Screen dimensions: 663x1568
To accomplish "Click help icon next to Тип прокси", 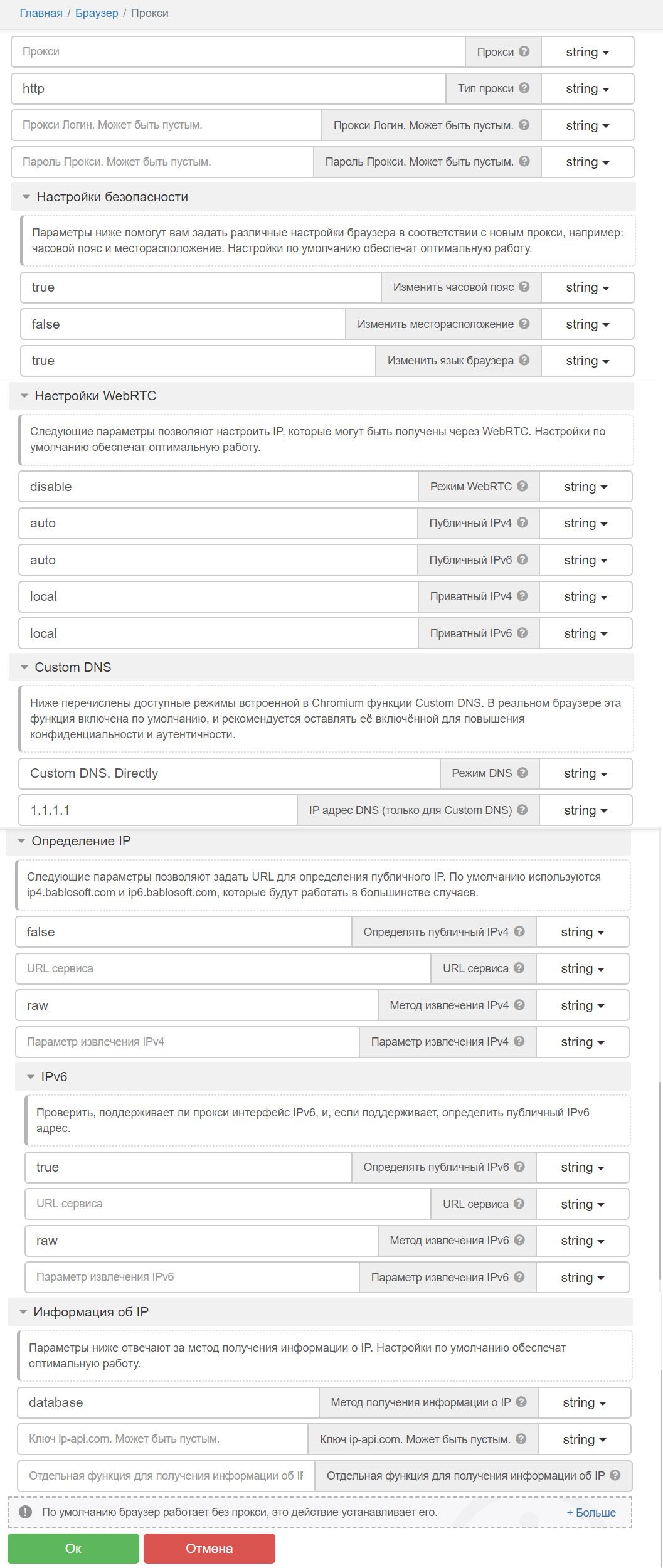I will pyautogui.click(x=524, y=88).
